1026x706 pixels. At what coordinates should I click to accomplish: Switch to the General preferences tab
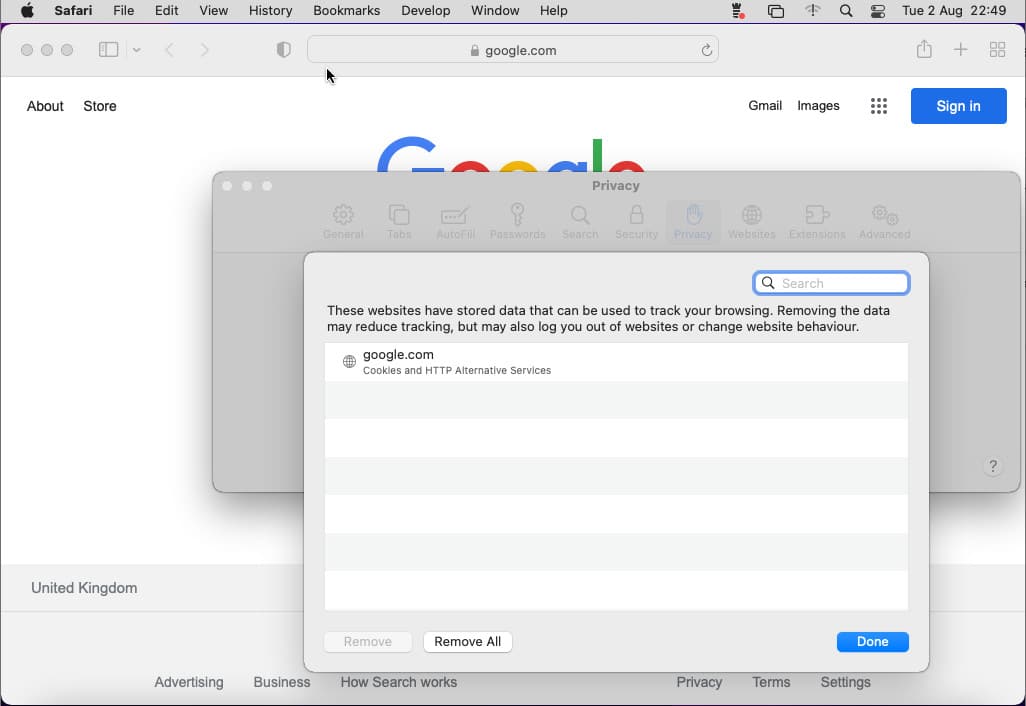[x=343, y=222]
